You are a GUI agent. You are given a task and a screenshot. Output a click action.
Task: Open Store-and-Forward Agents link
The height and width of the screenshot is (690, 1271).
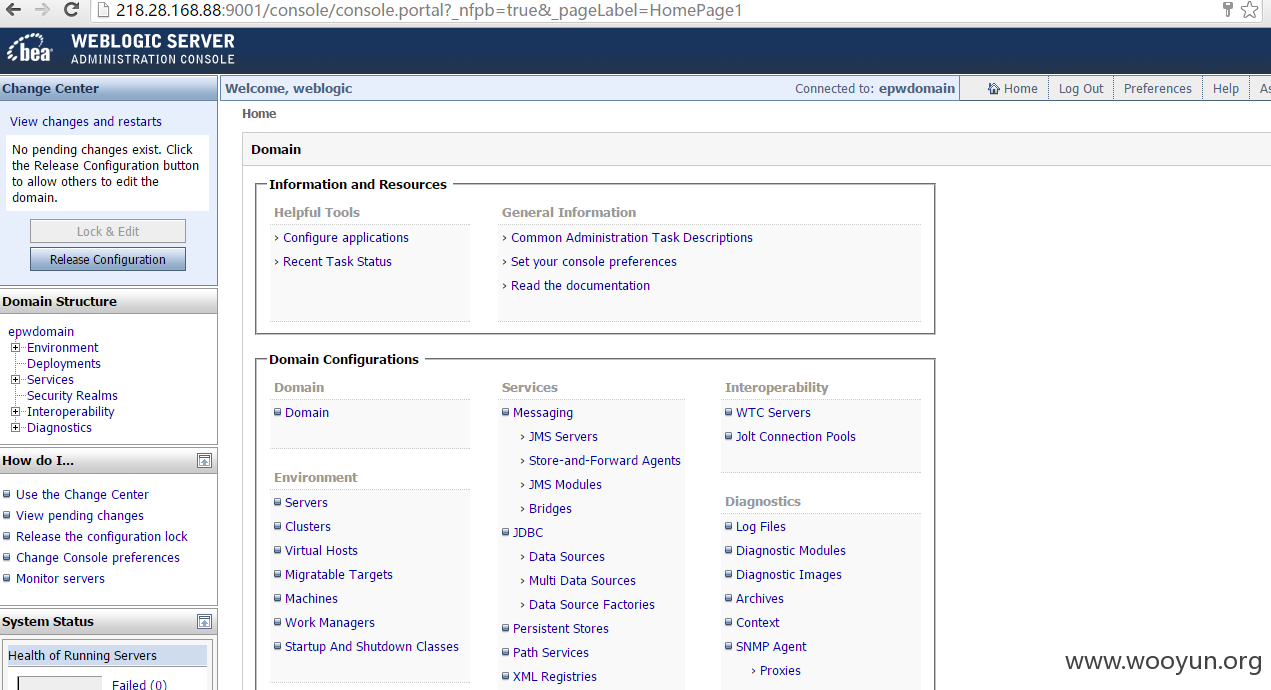pyautogui.click(x=605, y=461)
